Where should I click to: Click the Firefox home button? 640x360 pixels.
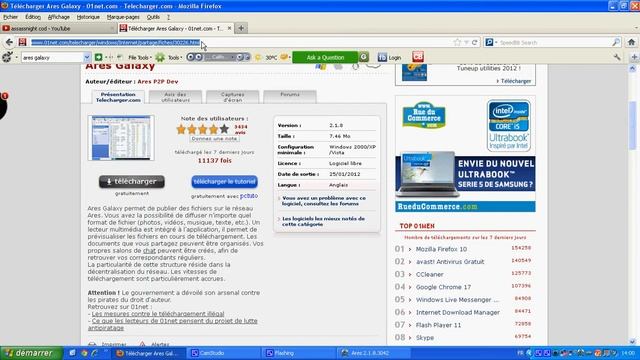pyautogui.click(x=631, y=42)
